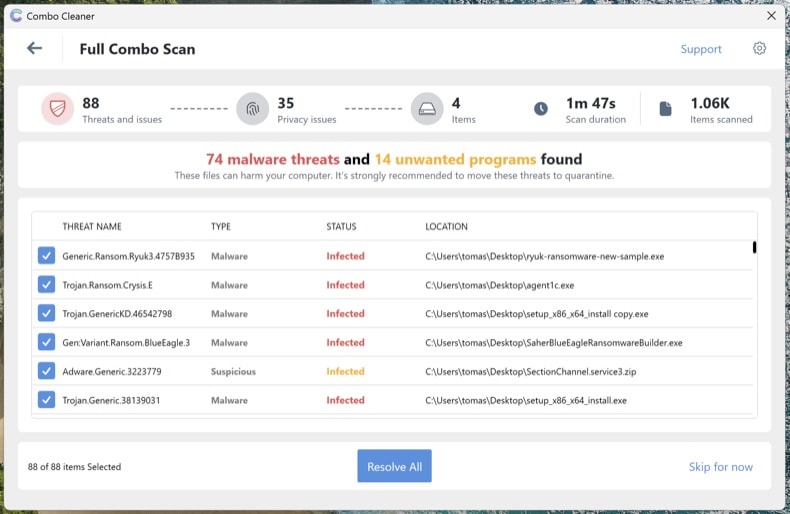Click the Resolve All button
This screenshot has width=790, height=514.
(394, 466)
